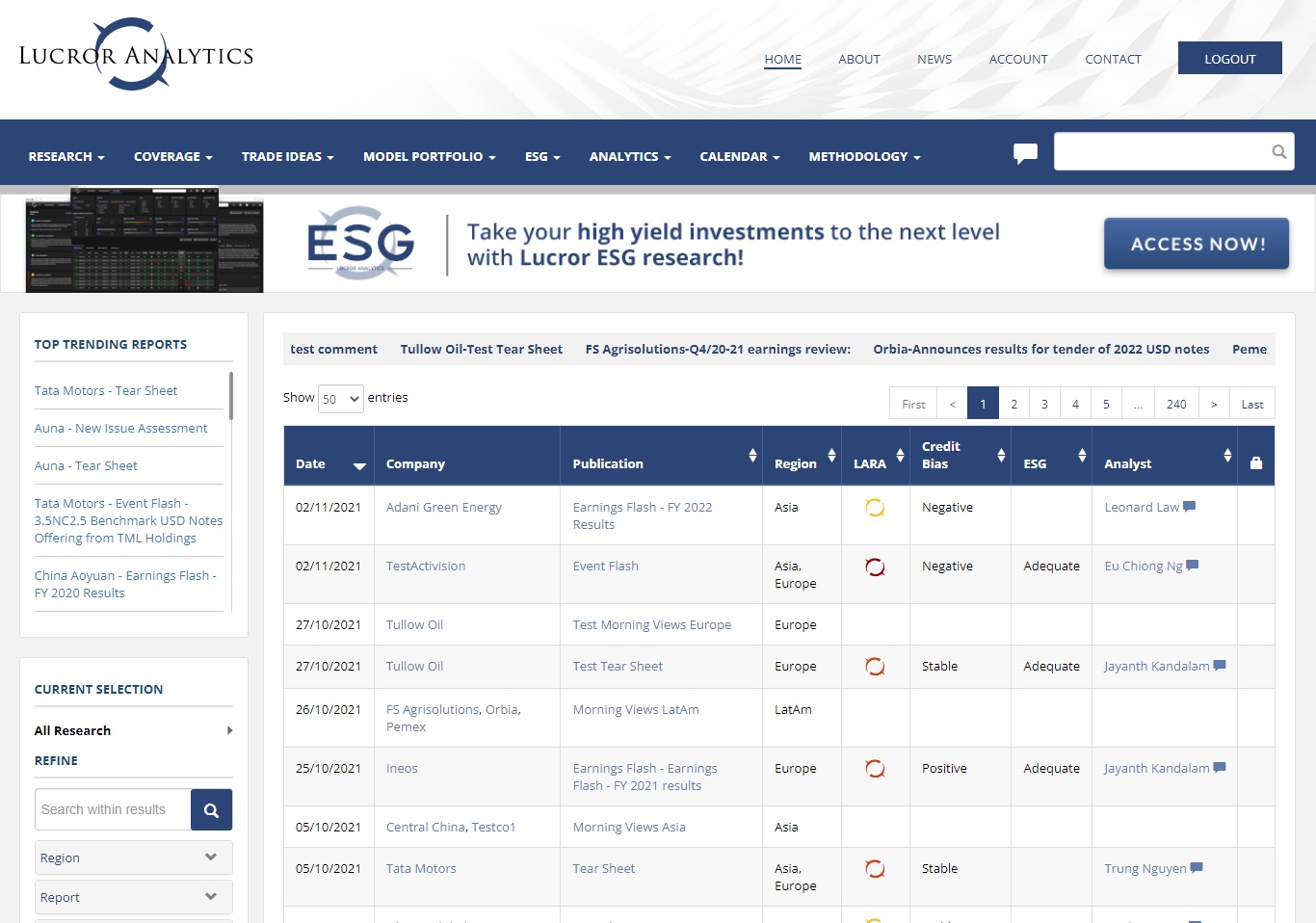The width and height of the screenshot is (1316, 923).
Task: Open the Show entries dropdown
Action: (341, 399)
